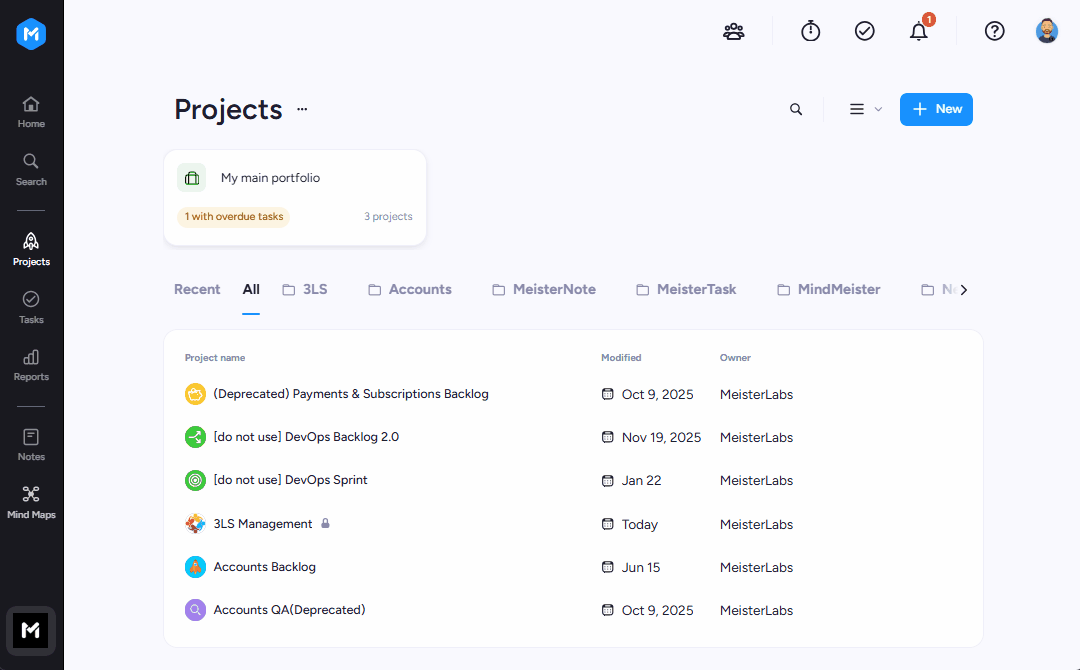Switch to the Recent tab

(x=197, y=290)
